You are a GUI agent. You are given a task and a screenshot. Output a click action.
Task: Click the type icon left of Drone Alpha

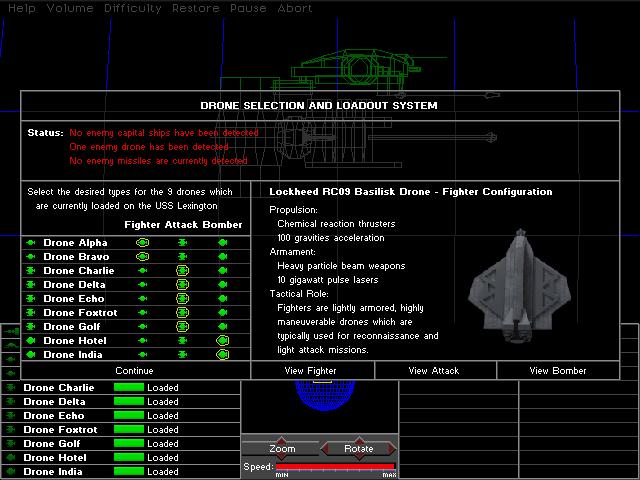(31, 242)
